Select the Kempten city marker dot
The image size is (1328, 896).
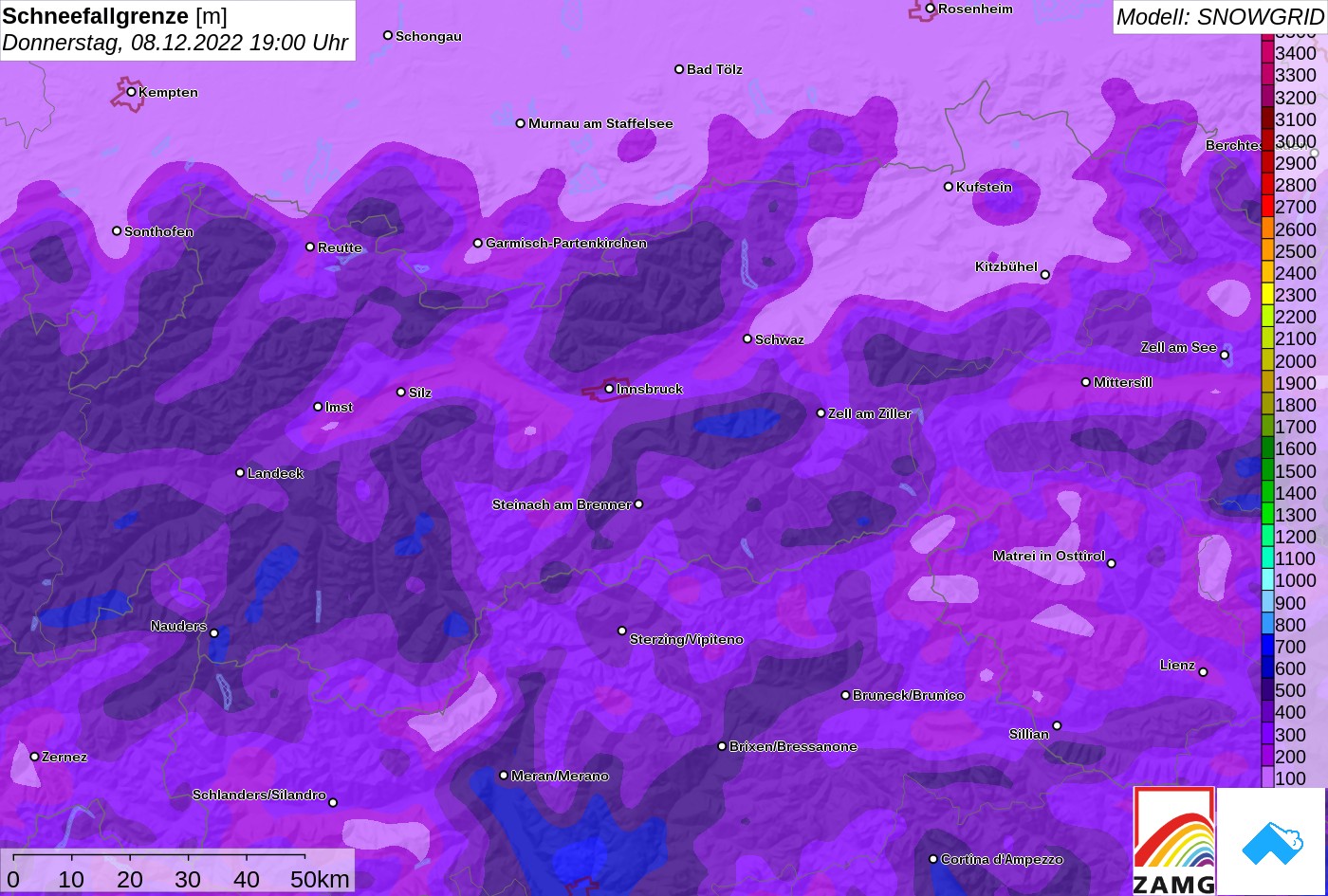tap(131, 92)
